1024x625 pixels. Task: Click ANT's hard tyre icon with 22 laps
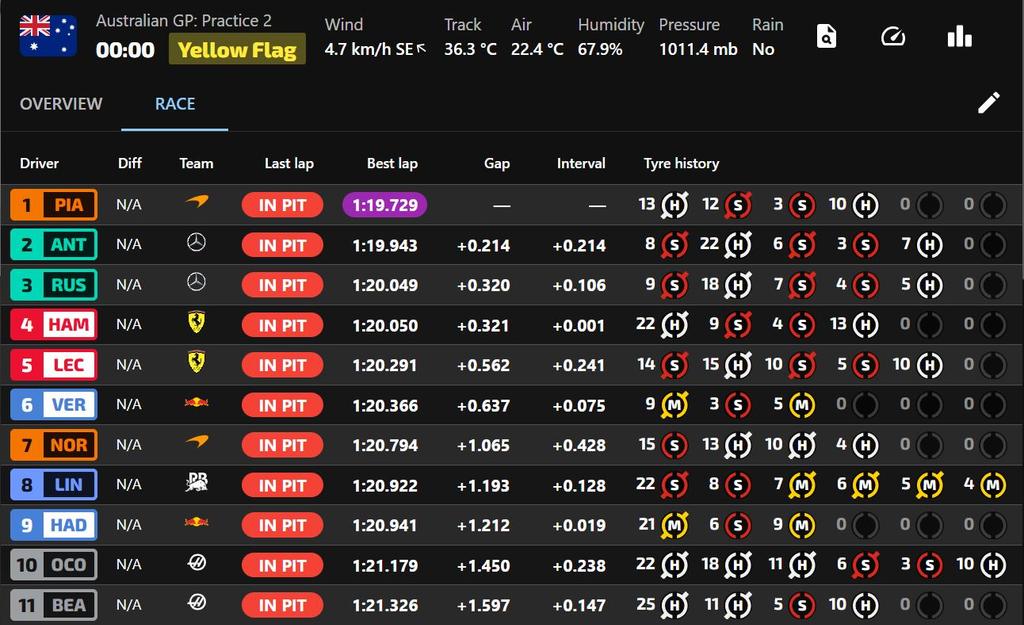pos(738,245)
